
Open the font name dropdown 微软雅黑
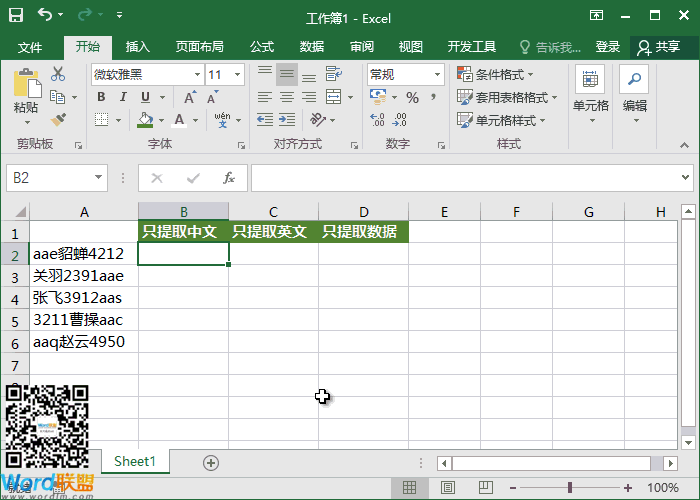point(146,74)
